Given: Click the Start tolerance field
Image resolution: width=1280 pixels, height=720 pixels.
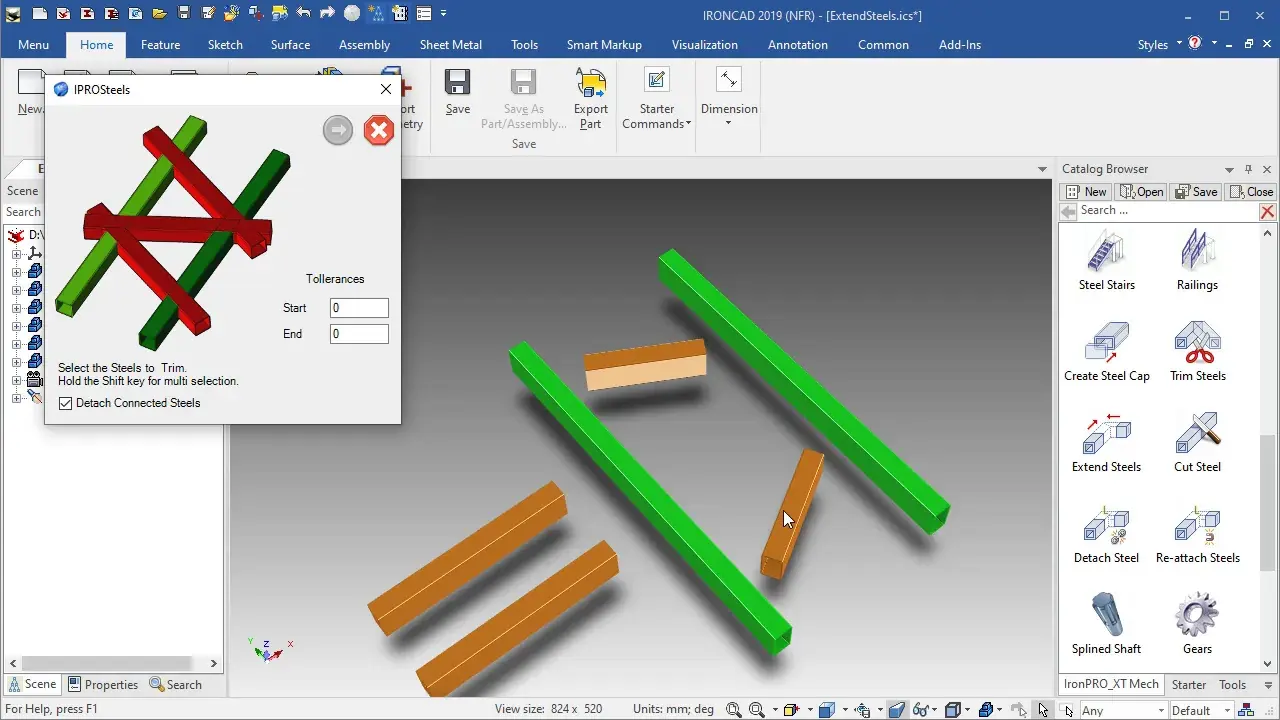Looking at the screenshot, I should [x=359, y=308].
